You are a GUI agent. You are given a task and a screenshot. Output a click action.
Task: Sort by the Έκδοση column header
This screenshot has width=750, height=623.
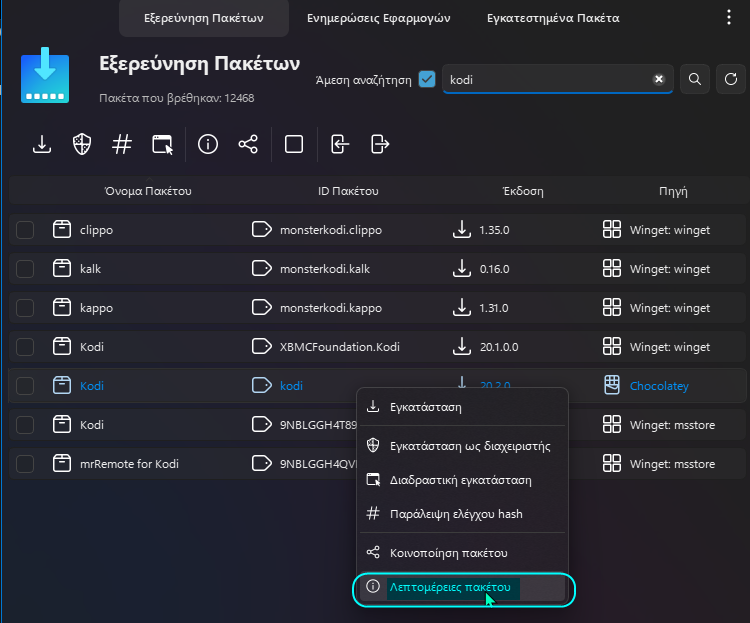click(523, 191)
